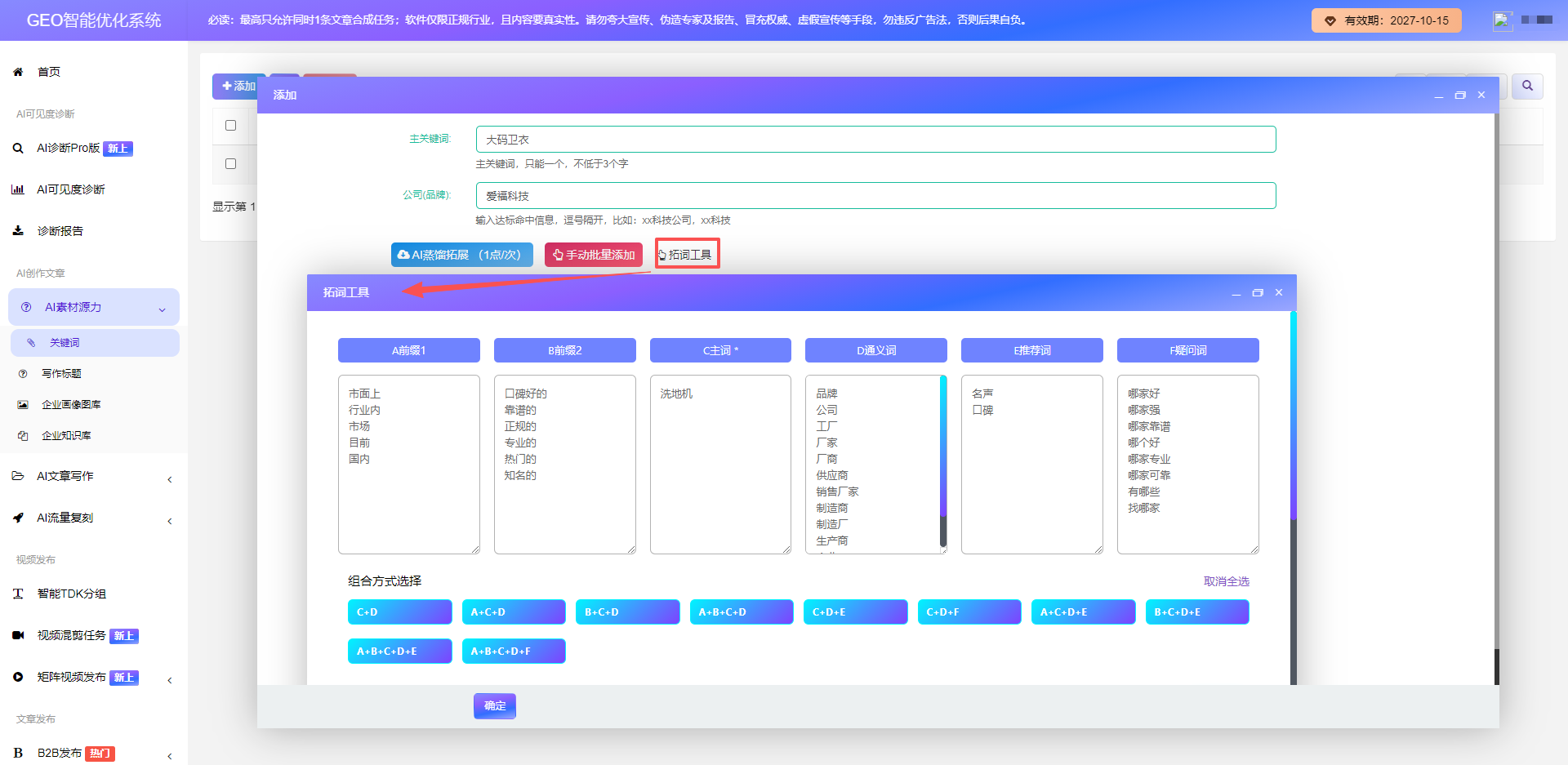1568x765 pixels.
Task: Click the 手动批量添加 button
Action: click(x=594, y=255)
